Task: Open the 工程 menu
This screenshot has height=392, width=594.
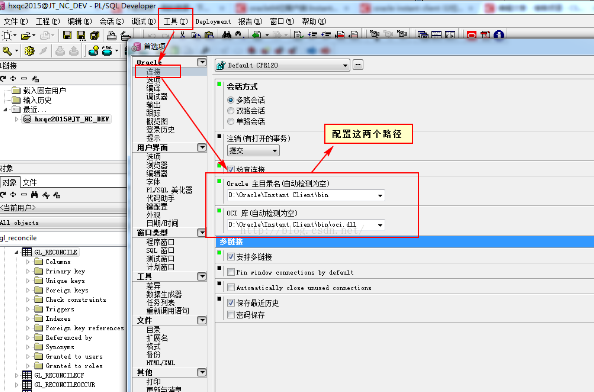Action: point(48,22)
